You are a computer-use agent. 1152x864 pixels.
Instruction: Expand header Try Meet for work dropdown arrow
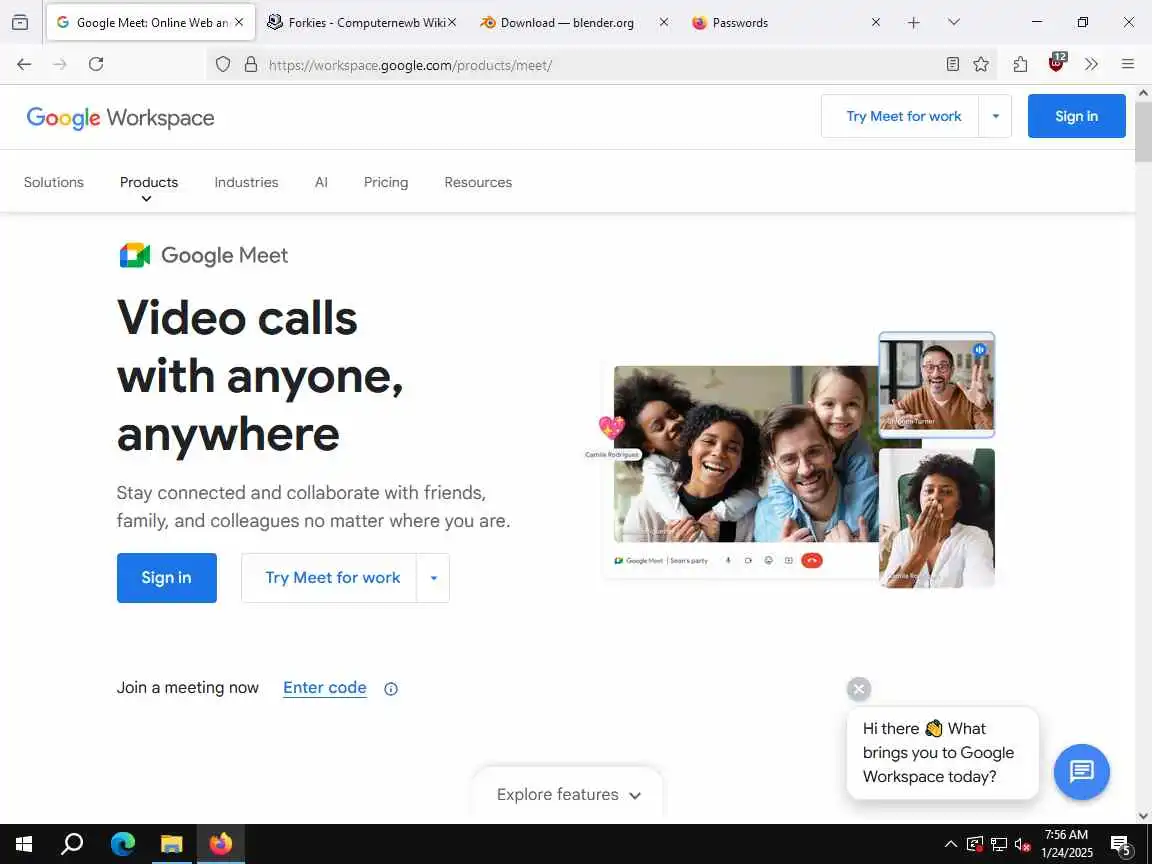(x=996, y=116)
